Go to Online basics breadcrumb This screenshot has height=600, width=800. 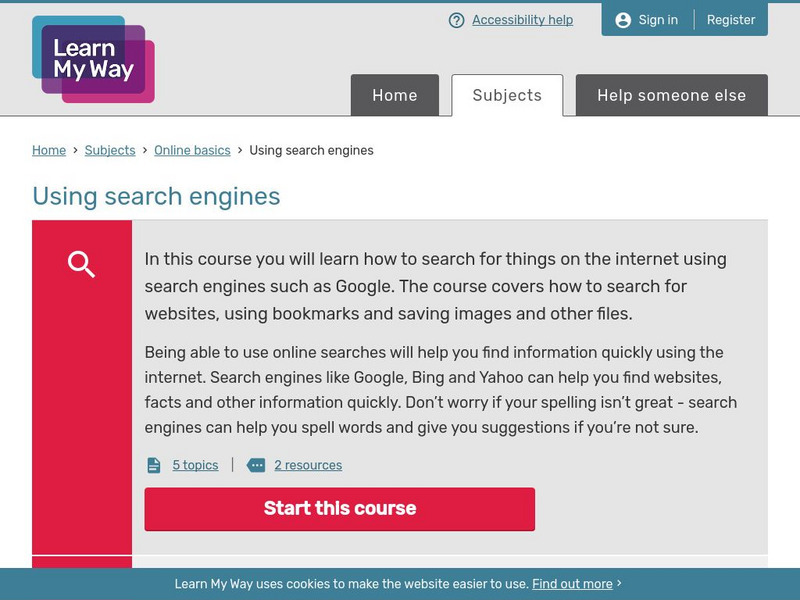coord(192,150)
